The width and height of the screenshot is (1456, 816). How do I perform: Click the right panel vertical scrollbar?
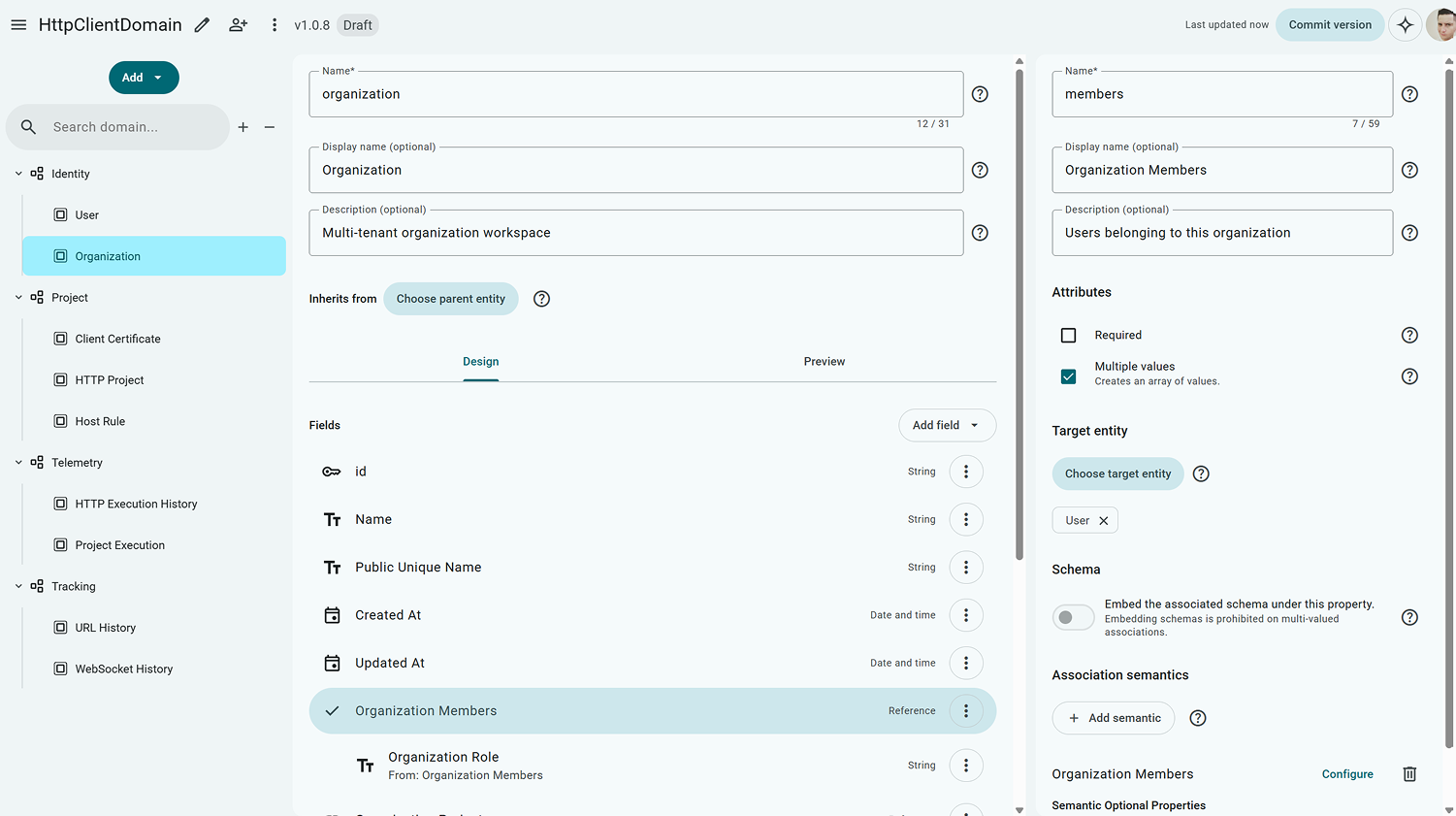tap(1449, 408)
